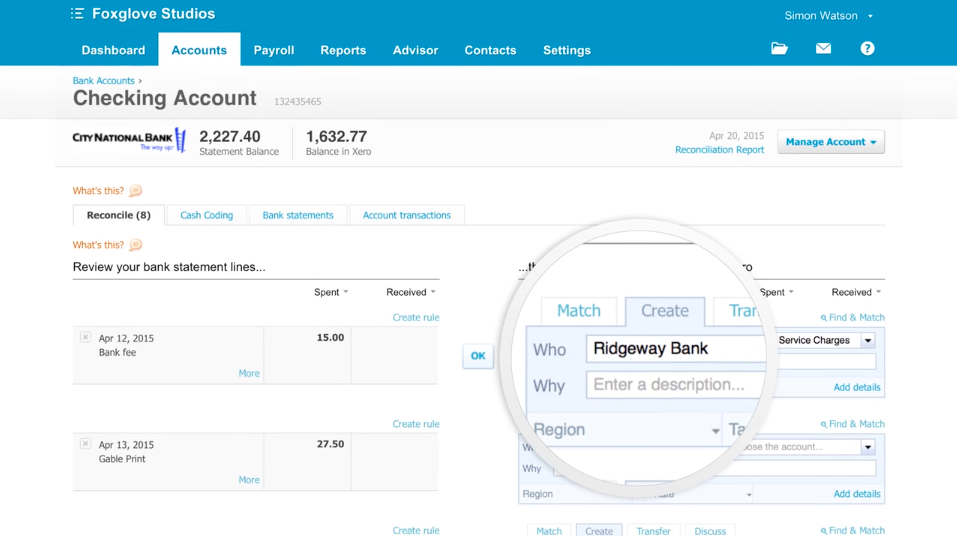Image resolution: width=957 pixels, height=536 pixels.
Task: Select the magnified Match tab
Action: tap(579, 311)
